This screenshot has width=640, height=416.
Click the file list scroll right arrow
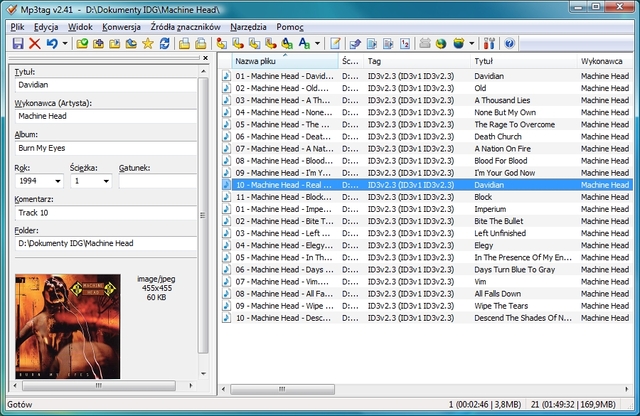627,389
